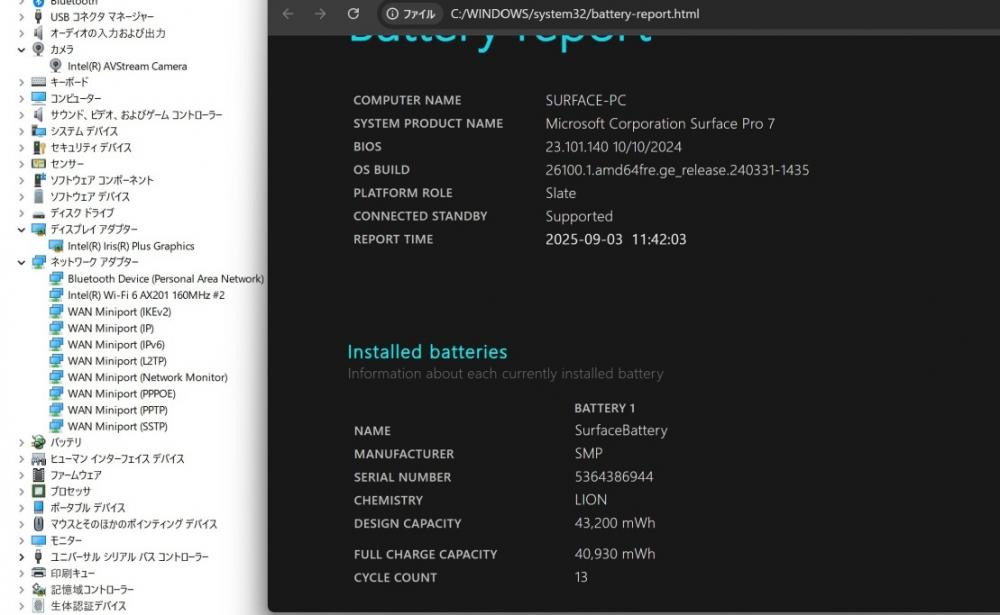This screenshot has width=1000, height=615.
Task: Click the ファームウェア icon
Action: pos(38,475)
